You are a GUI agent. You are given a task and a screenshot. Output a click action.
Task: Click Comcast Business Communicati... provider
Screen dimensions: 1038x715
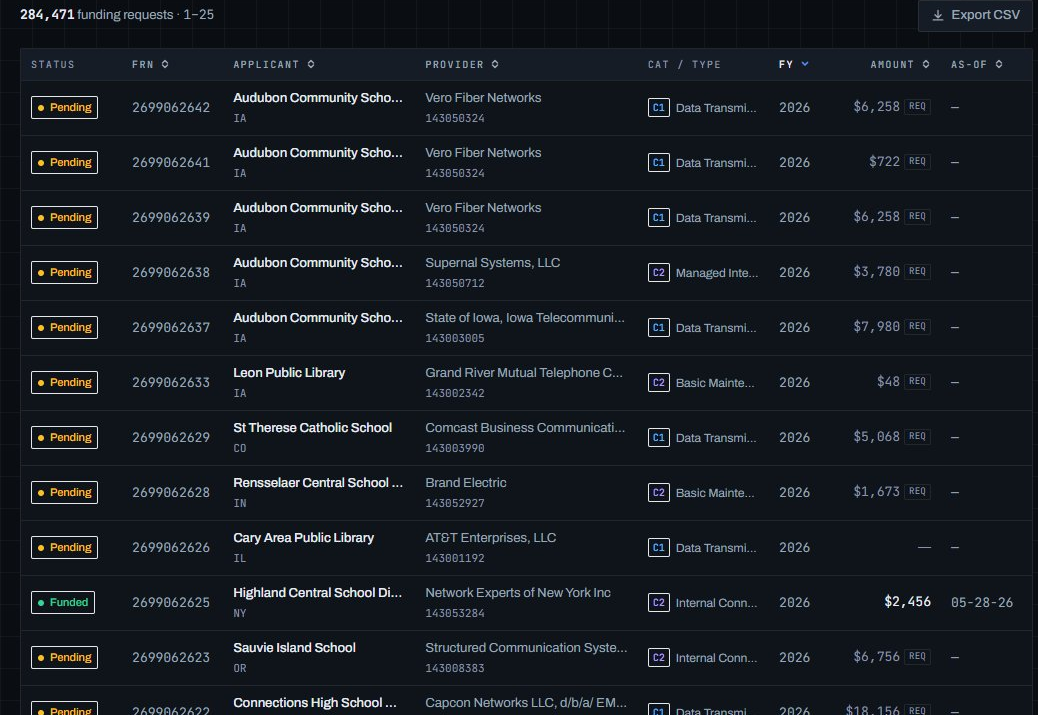click(x=525, y=428)
